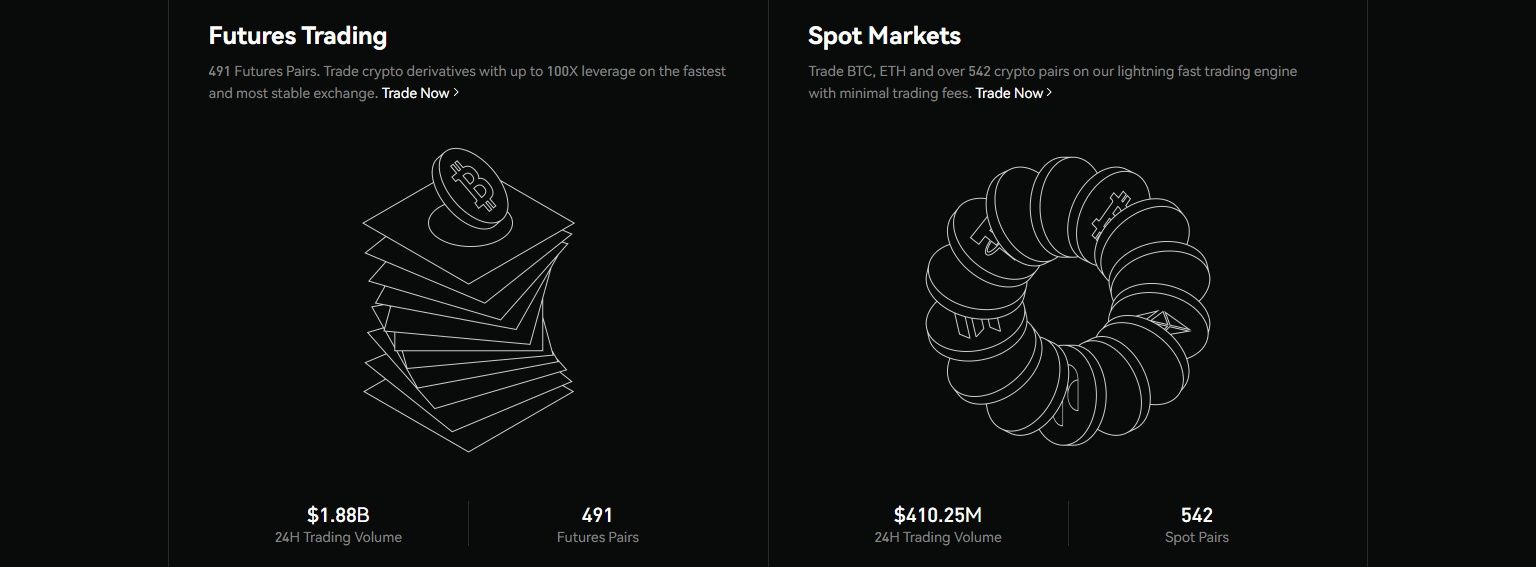Open the chevron arrow after Futures Trade Now
This screenshot has width=1536, height=567.
457,93
